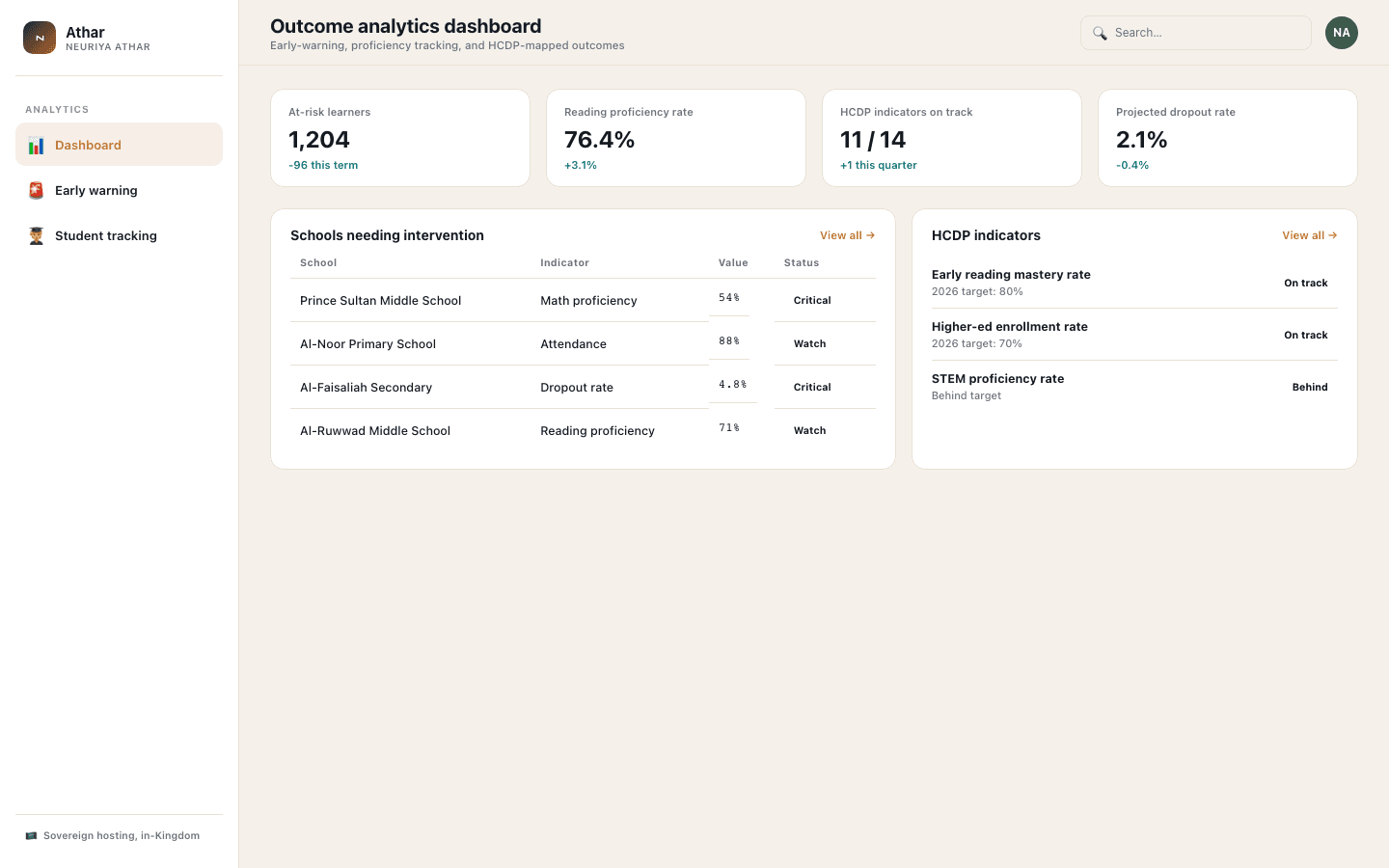The image size is (1389, 868).
Task: Click Critical status for Al-Faisaliah Secondary
Action: pyautogui.click(x=812, y=387)
